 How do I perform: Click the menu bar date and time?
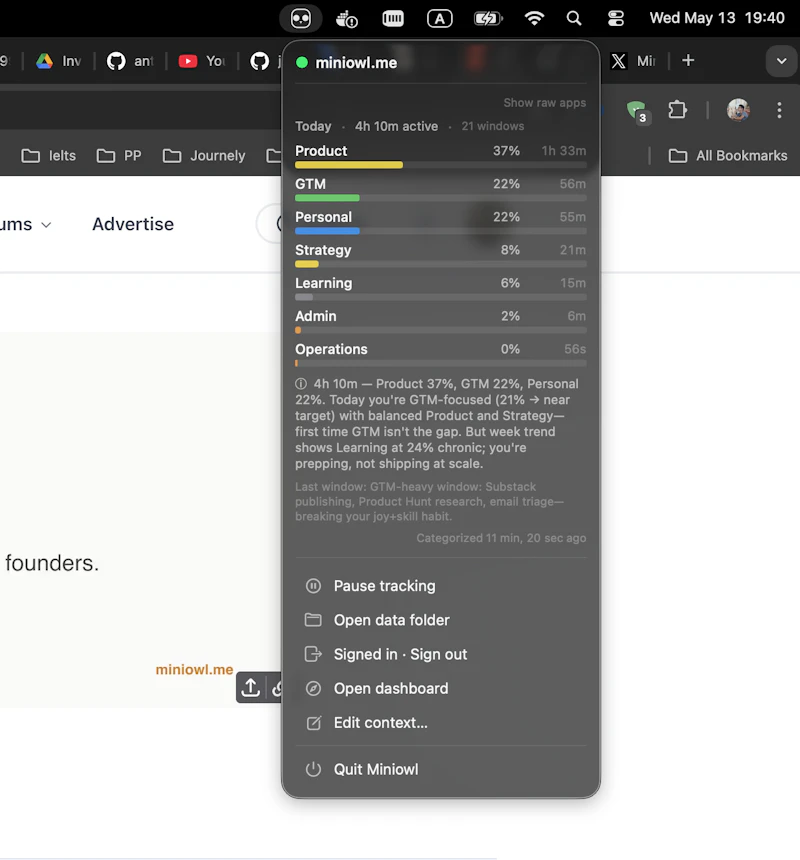pyautogui.click(x=717, y=18)
